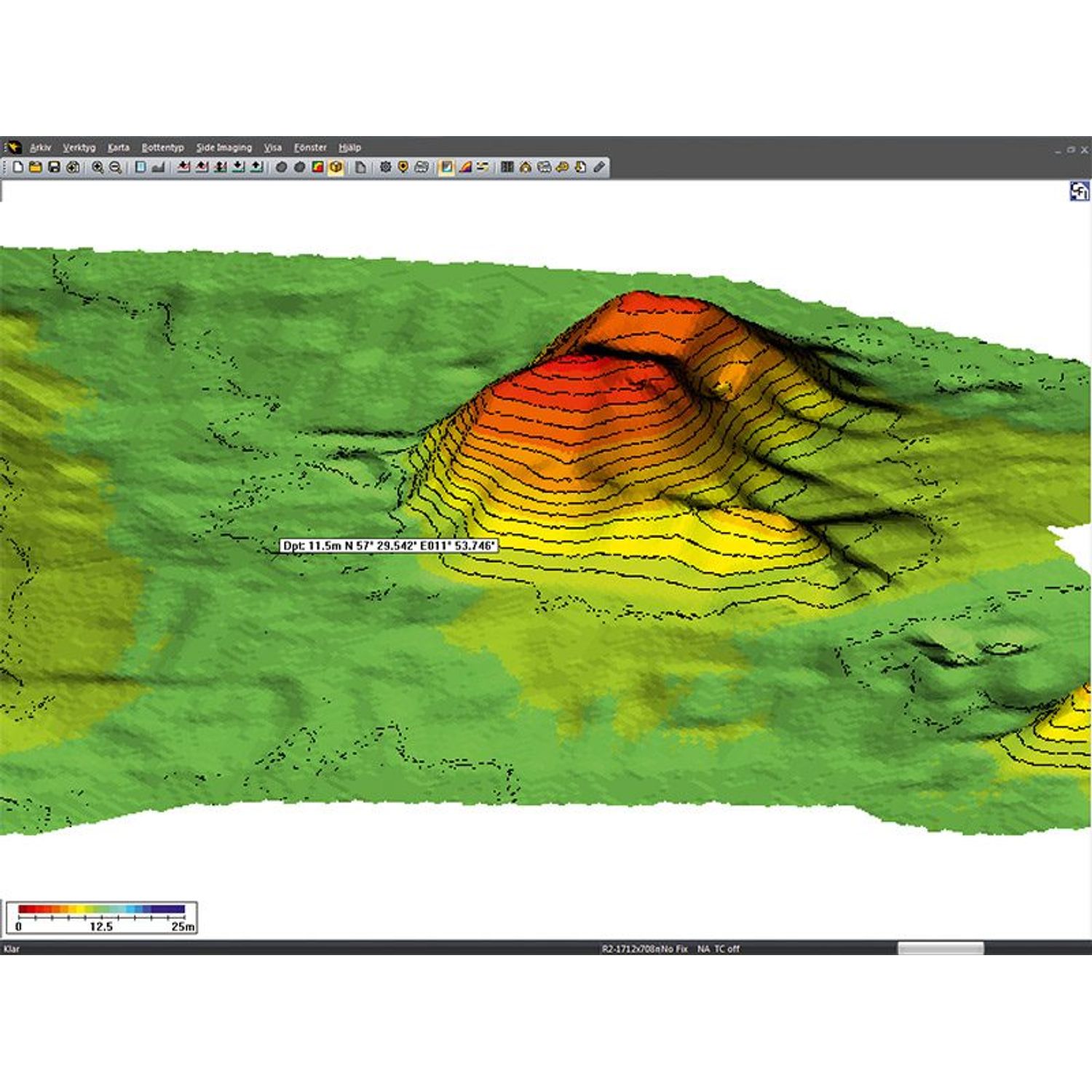
Task: Click the pencil edit icon
Action: point(599,167)
